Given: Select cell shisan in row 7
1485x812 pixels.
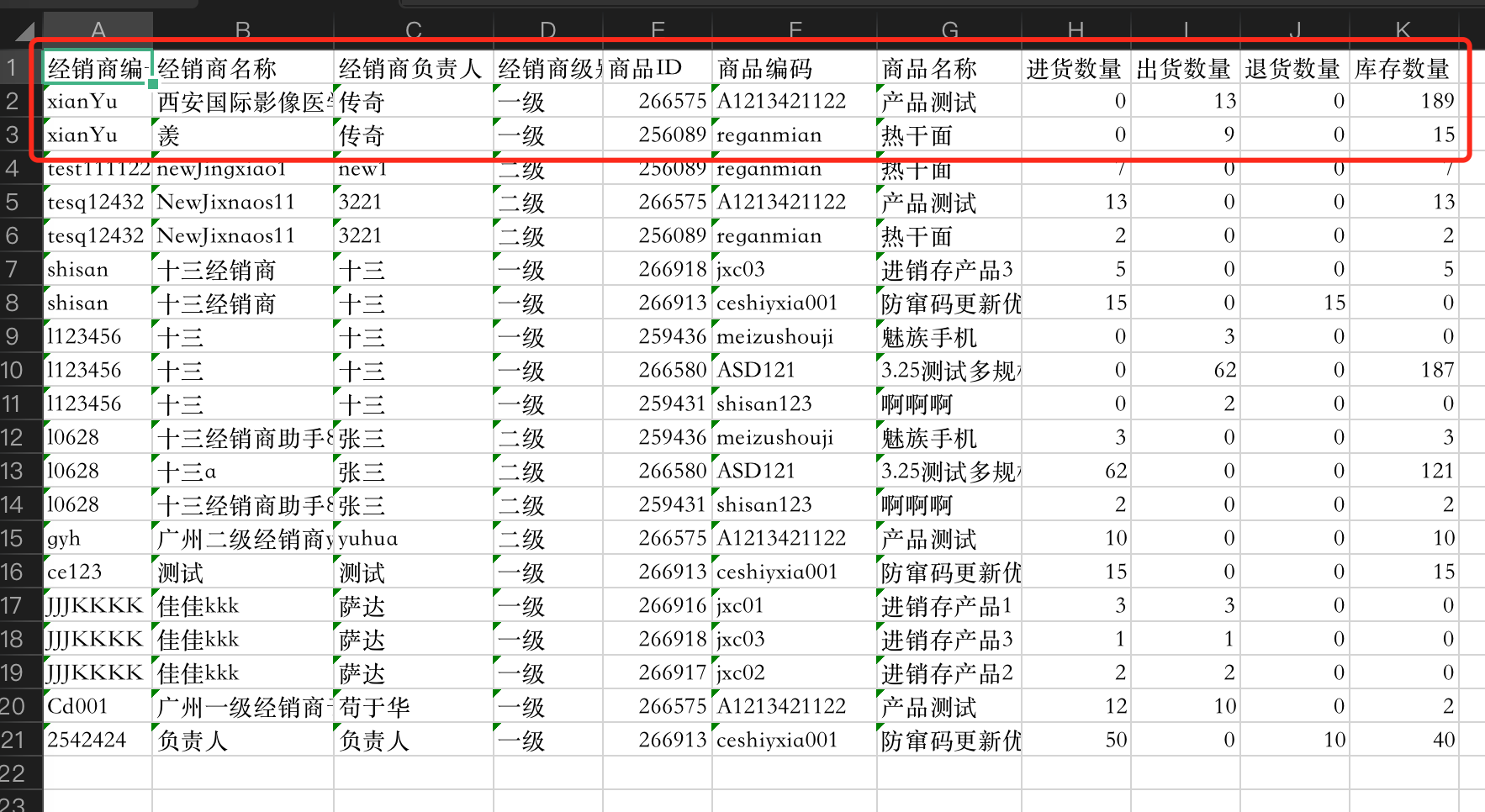Looking at the screenshot, I should point(98,269).
